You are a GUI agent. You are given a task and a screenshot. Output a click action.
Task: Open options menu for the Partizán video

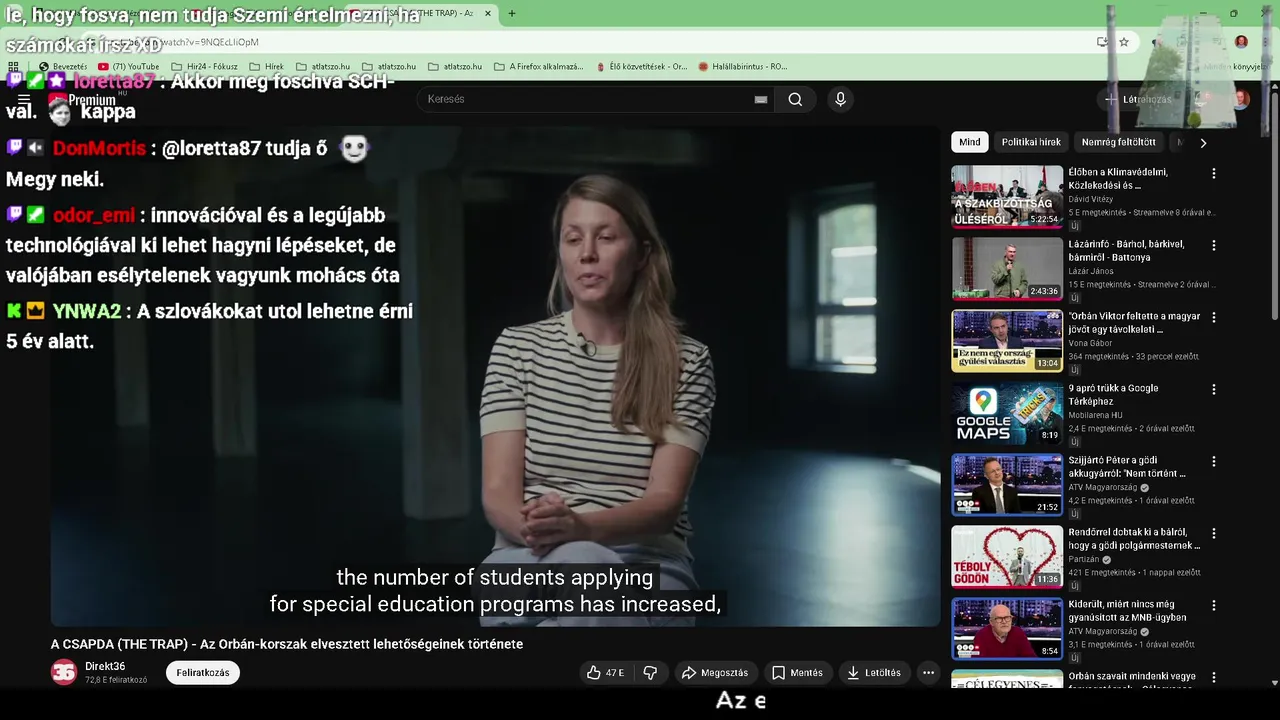point(1214,533)
